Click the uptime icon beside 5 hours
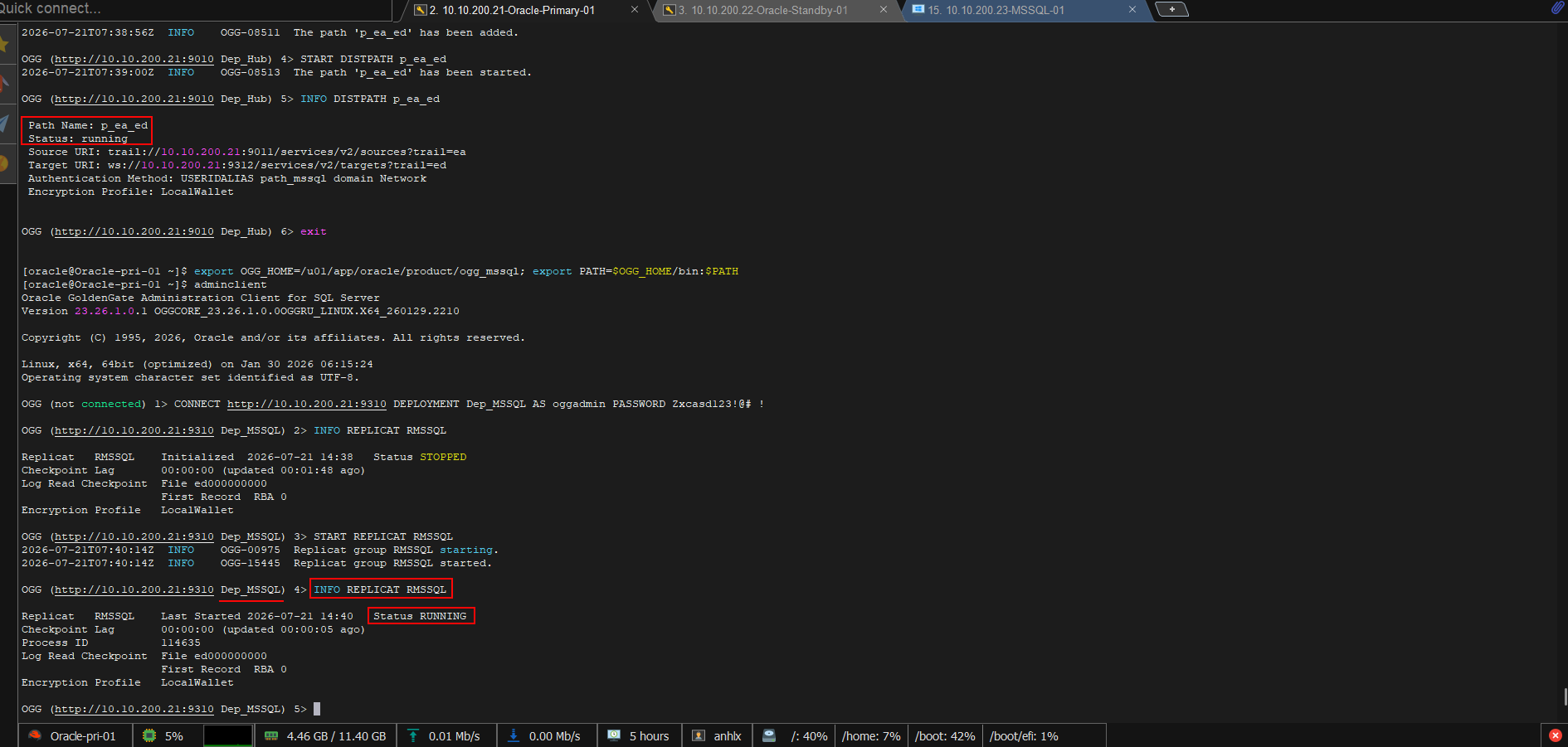This screenshot has height=747, width=1568. click(x=614, y=735)
